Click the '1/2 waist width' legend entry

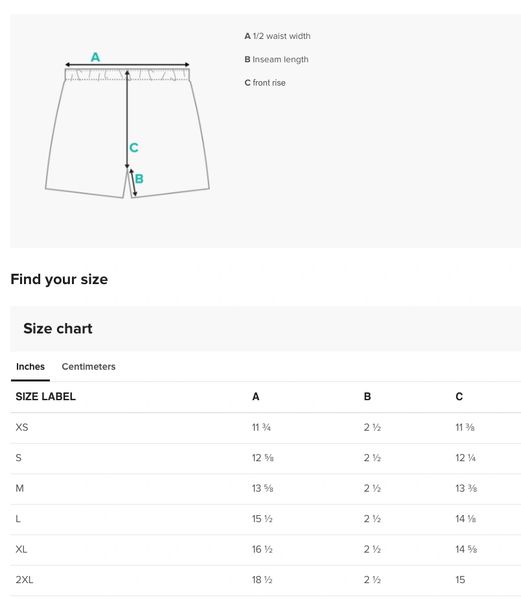[x=277, y=36]
